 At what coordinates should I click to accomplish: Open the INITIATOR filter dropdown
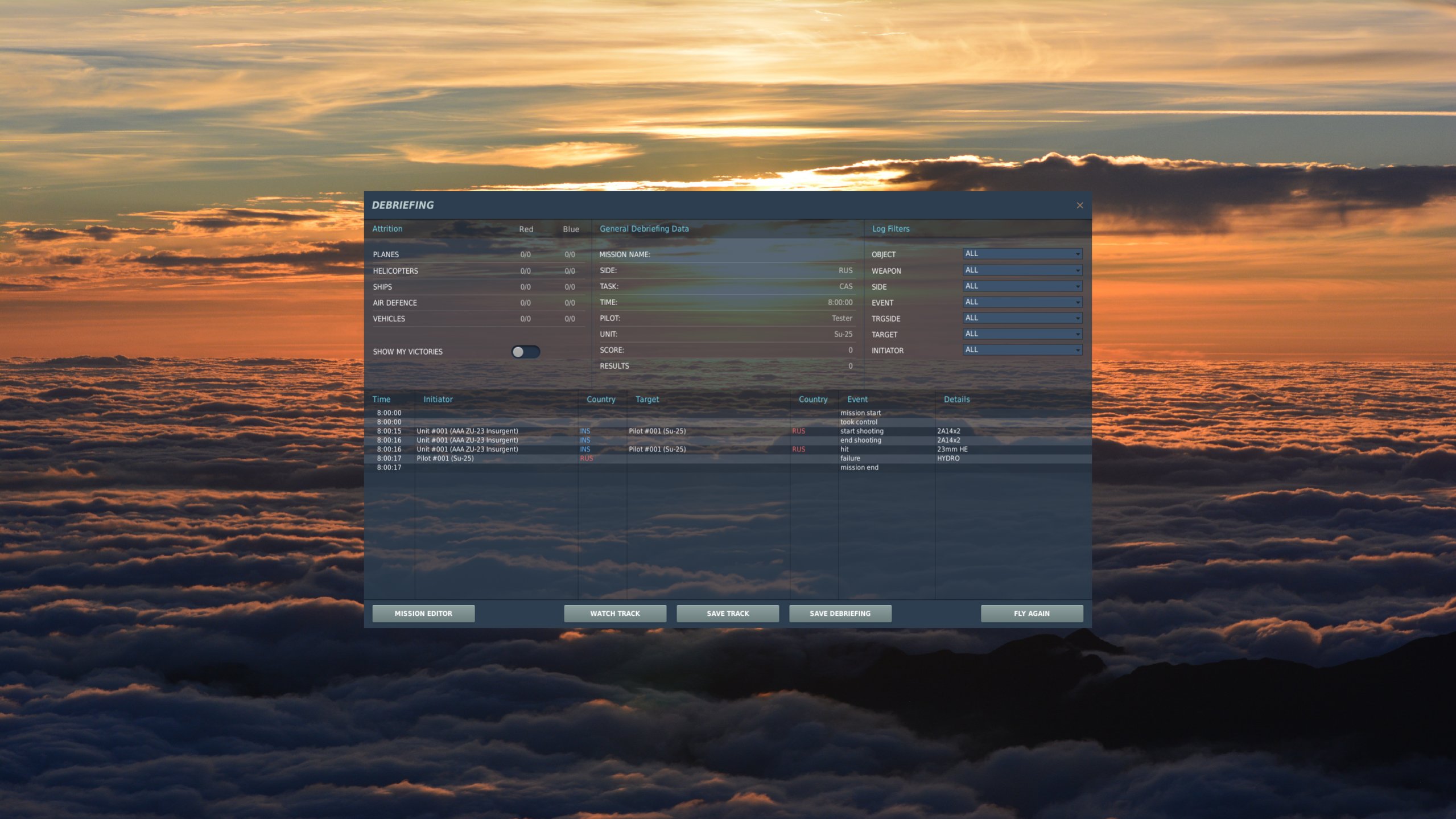tap(1022, 350)
